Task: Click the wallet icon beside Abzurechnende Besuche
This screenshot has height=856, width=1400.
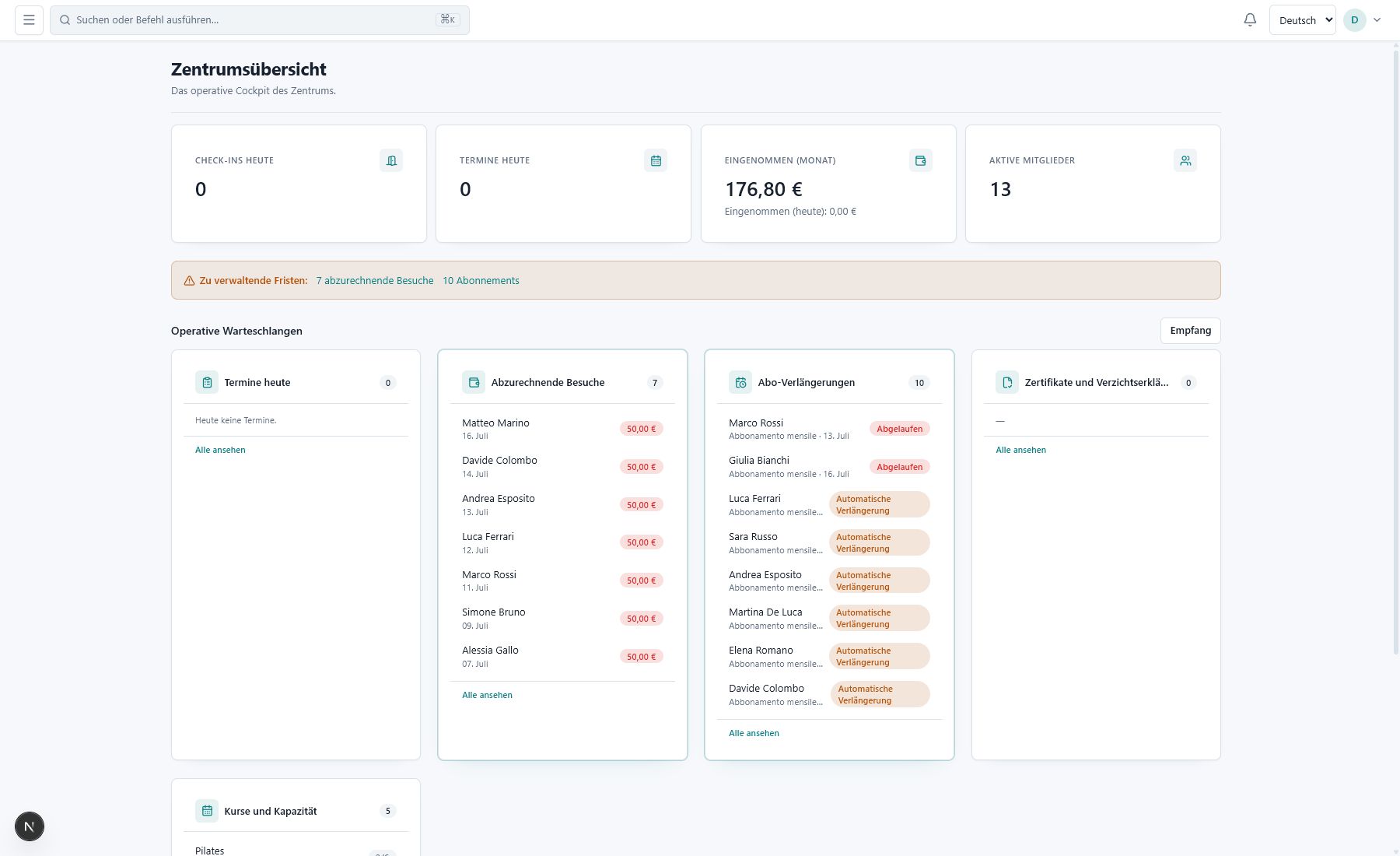Action: pyautogui.click(x=474, y=382)
